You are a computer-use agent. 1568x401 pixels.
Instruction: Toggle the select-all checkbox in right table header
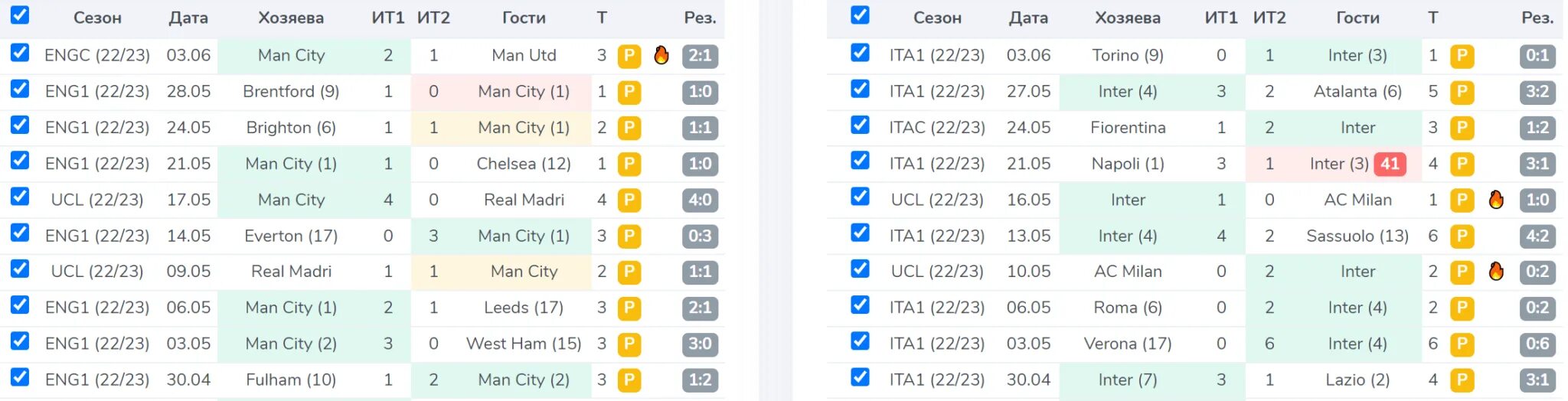pos(860,15)
